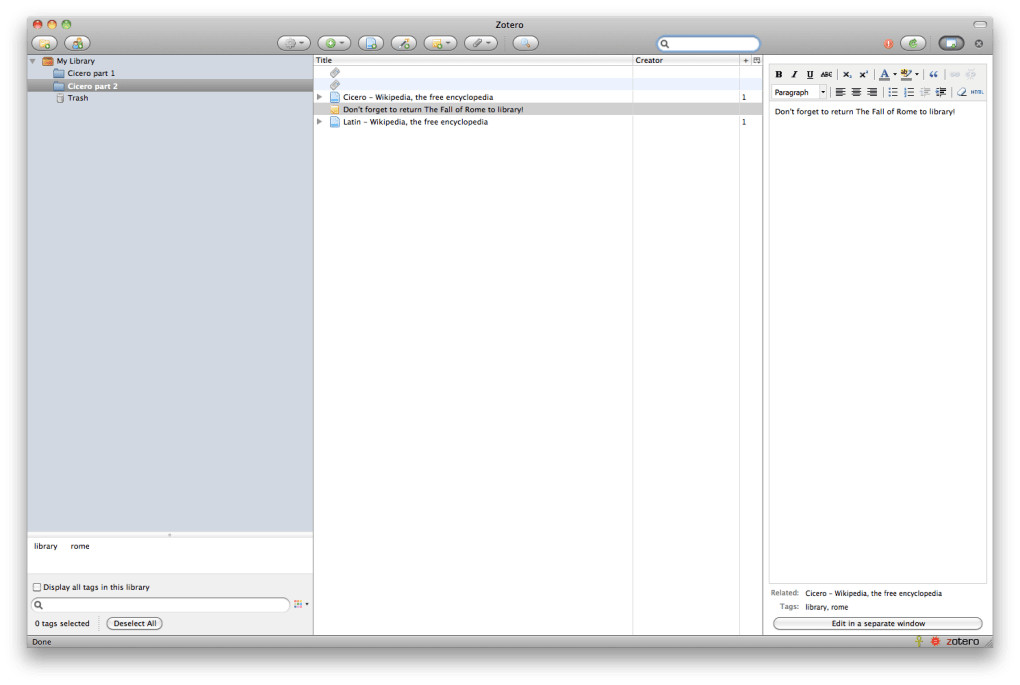Click the Deselect All button
Screen dimensions: 1020x685
tap(135, 623)
